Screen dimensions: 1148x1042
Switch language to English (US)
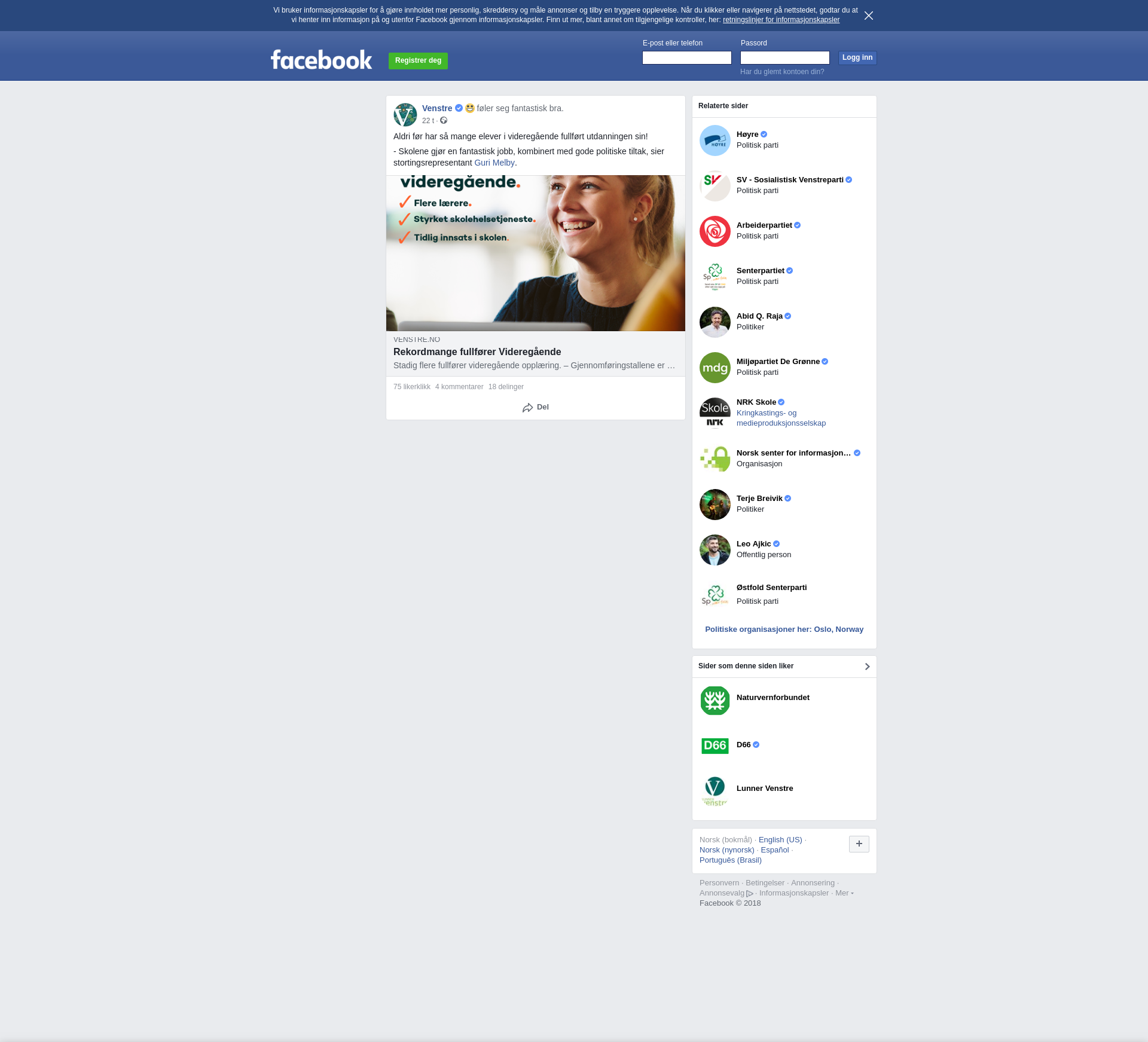[x=780, y=840]
